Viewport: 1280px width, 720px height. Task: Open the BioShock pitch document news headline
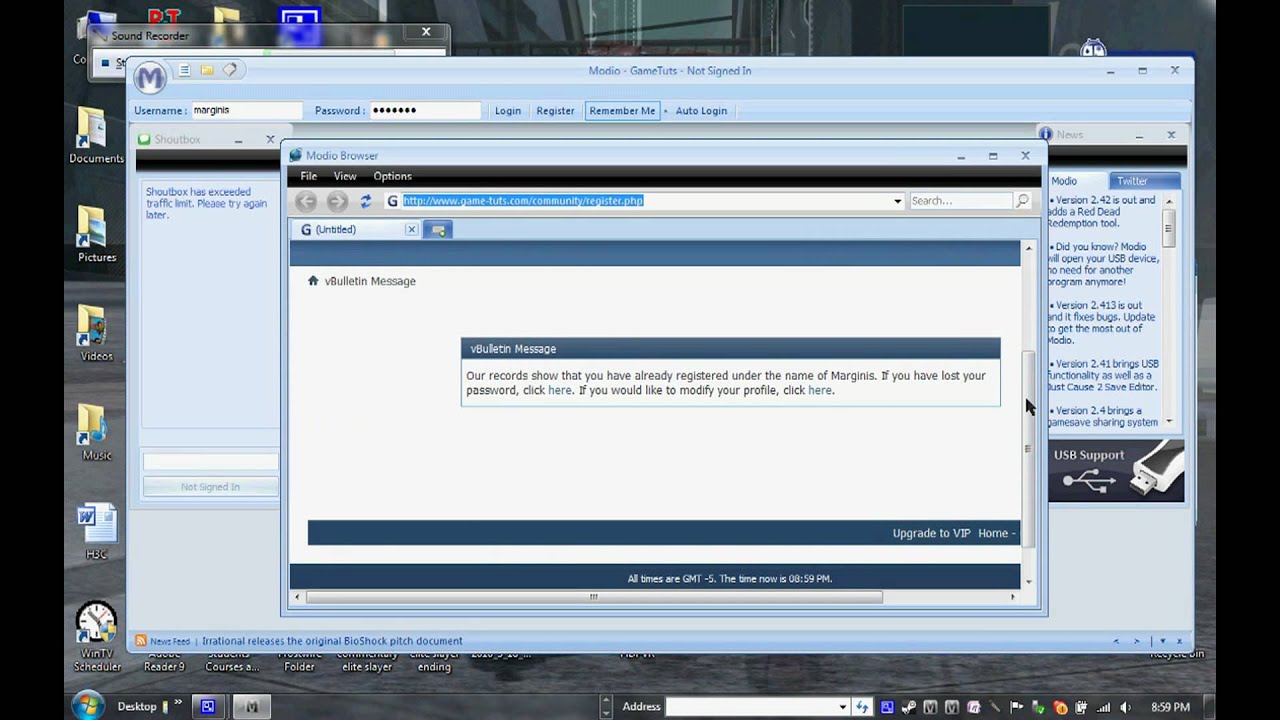tap(332, 641)
